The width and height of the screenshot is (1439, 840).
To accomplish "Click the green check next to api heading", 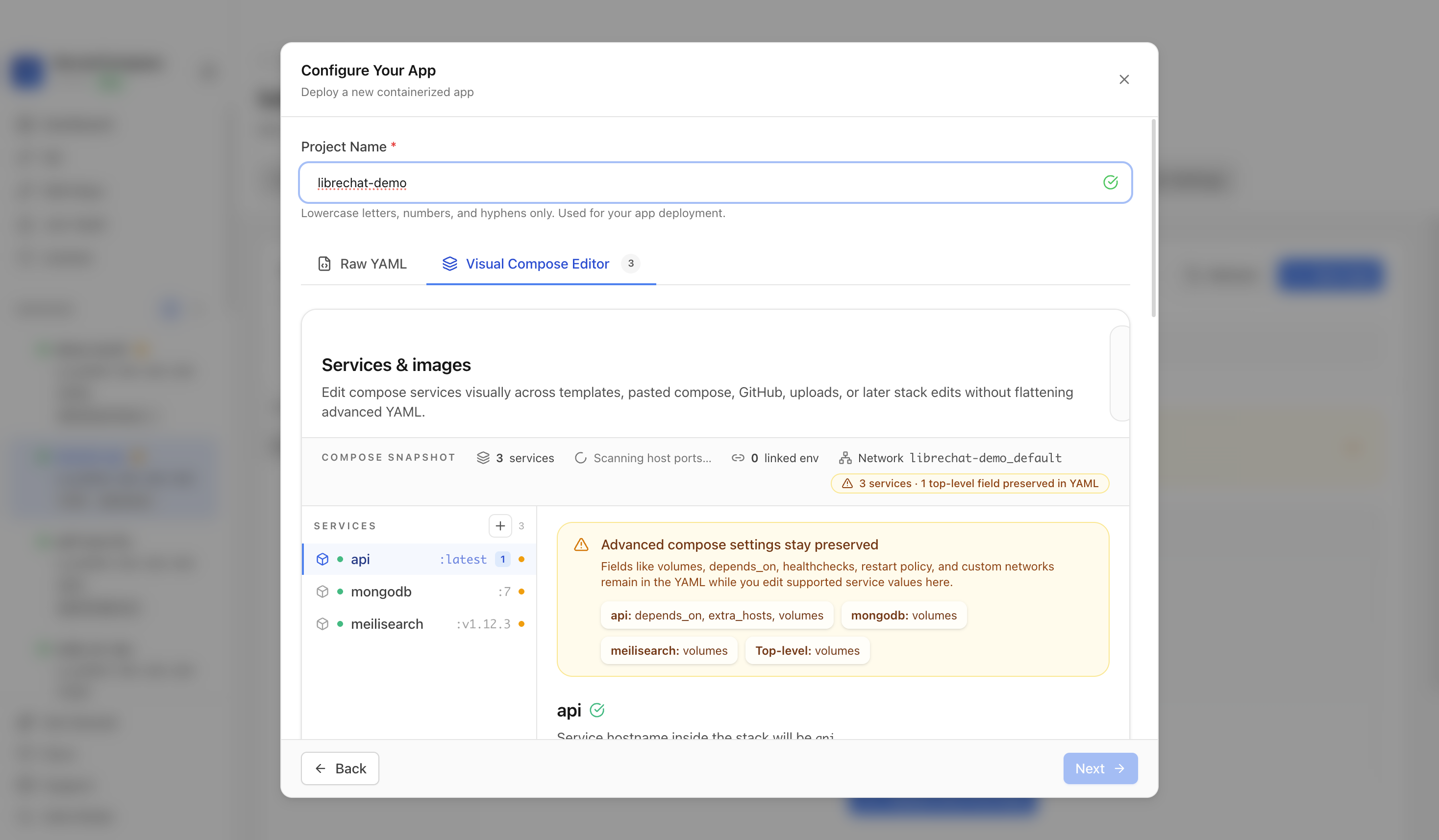I will [597, 711].
